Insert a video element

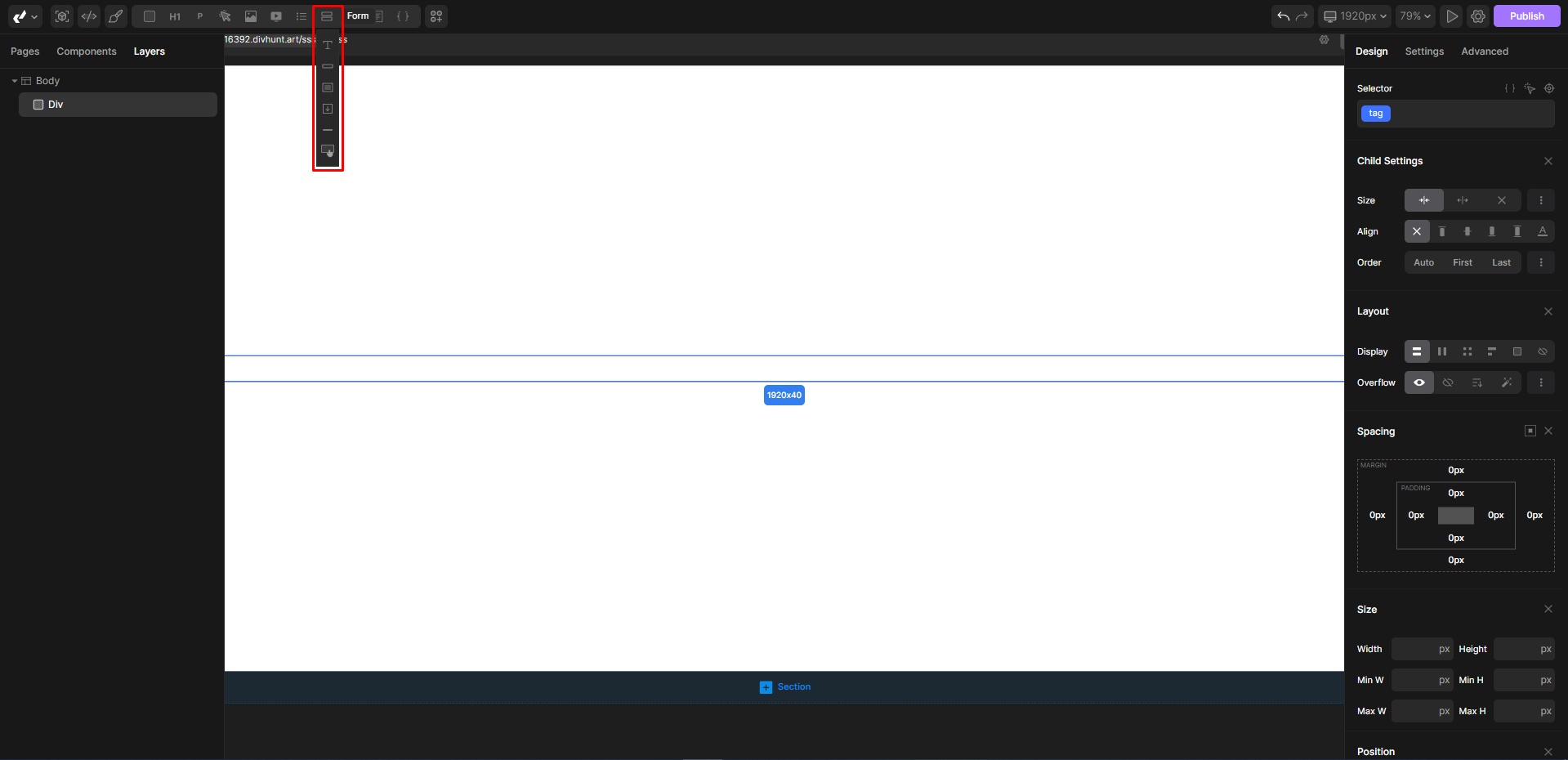click(276, 16)
